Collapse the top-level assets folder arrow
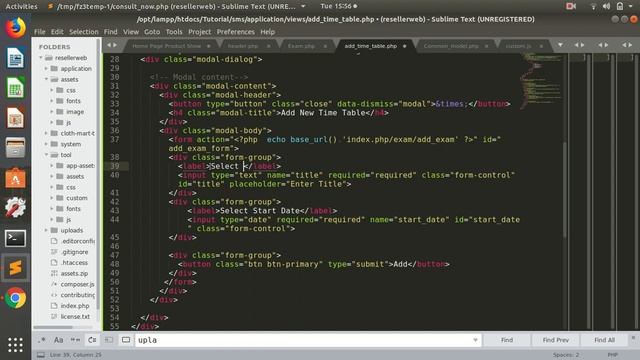 pos(46,79)
